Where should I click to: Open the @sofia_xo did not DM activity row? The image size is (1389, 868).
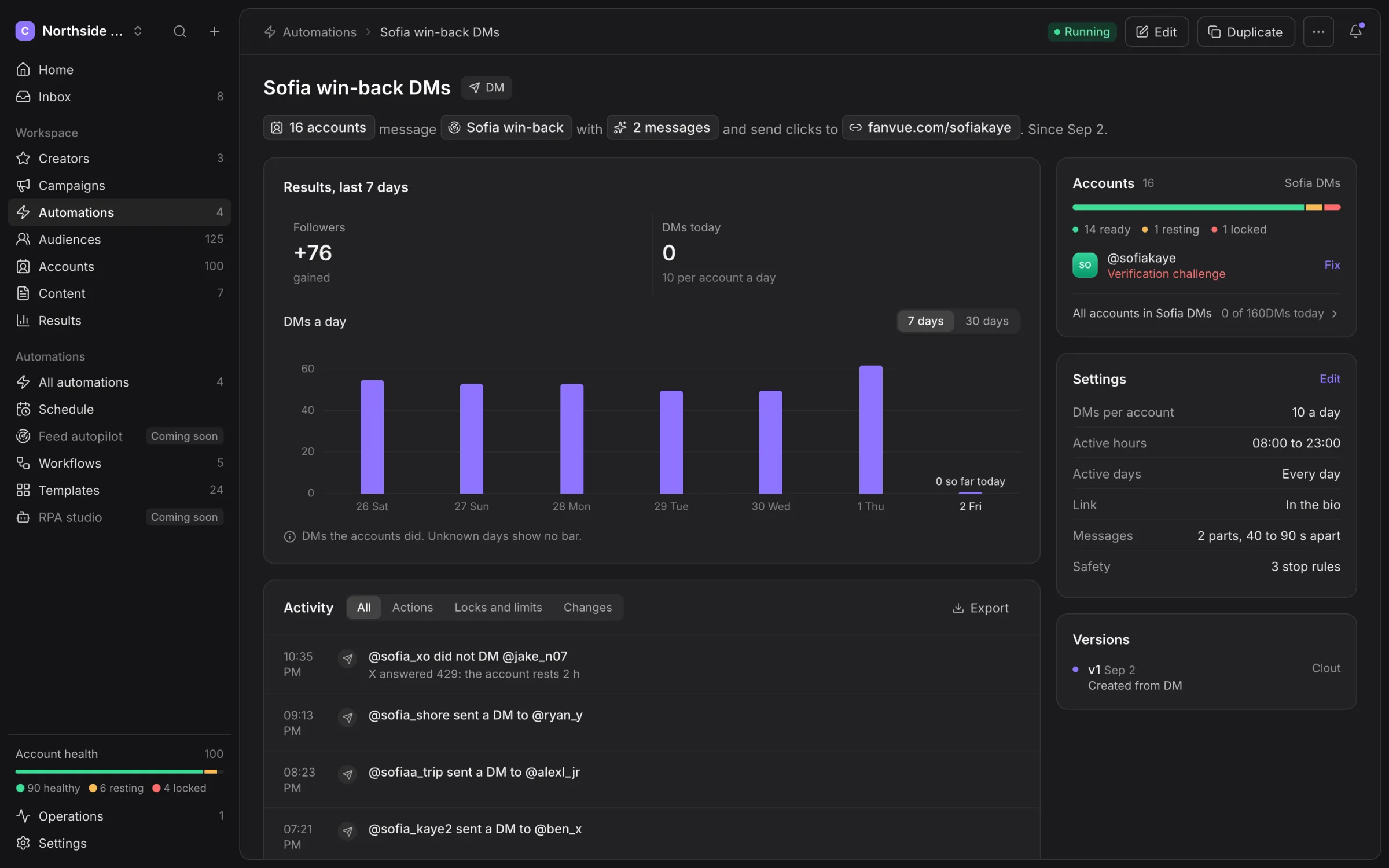(652, 665)
